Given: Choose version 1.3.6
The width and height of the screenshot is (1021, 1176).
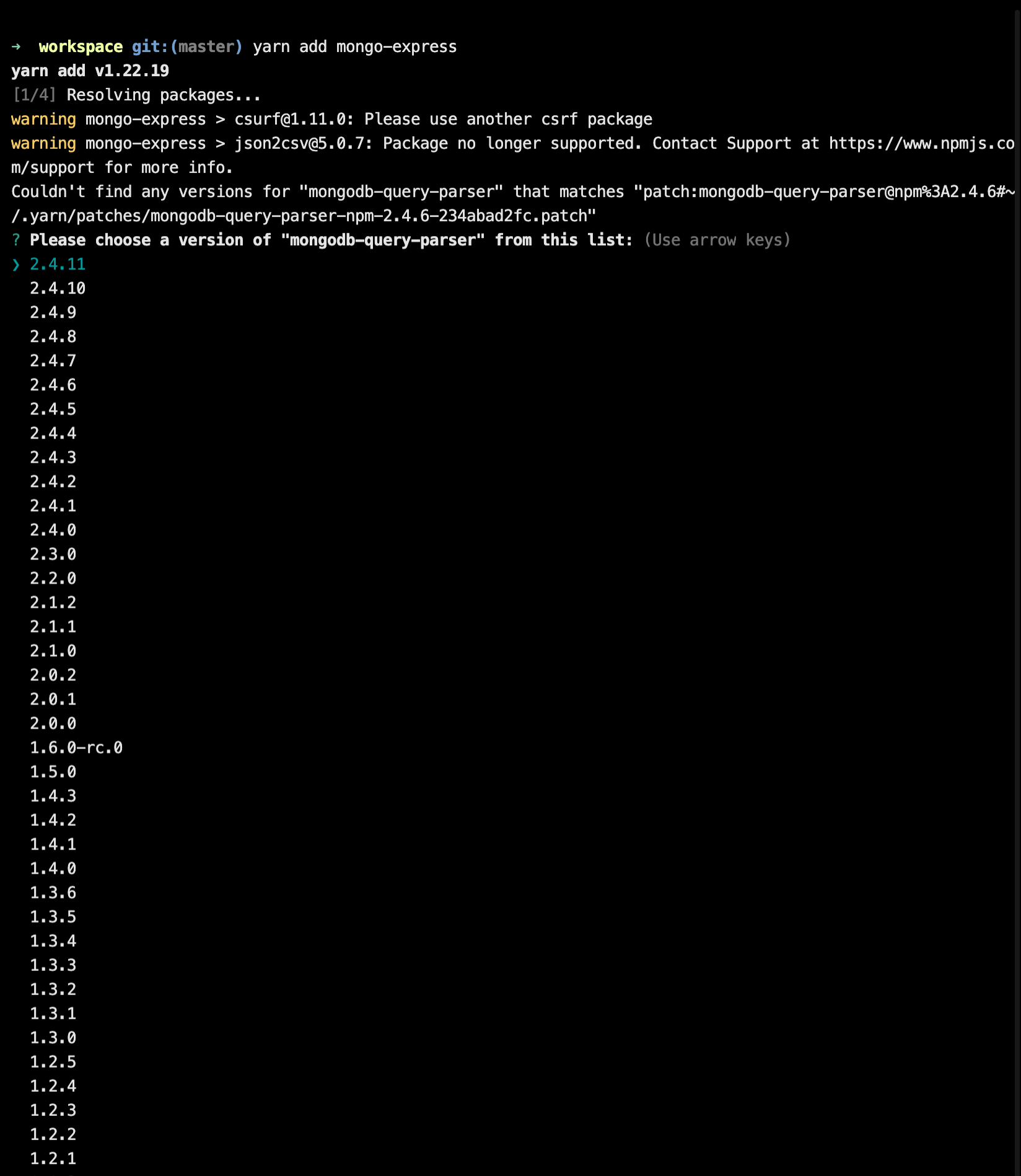Looking at the screenshot, I should coord(53,892).
